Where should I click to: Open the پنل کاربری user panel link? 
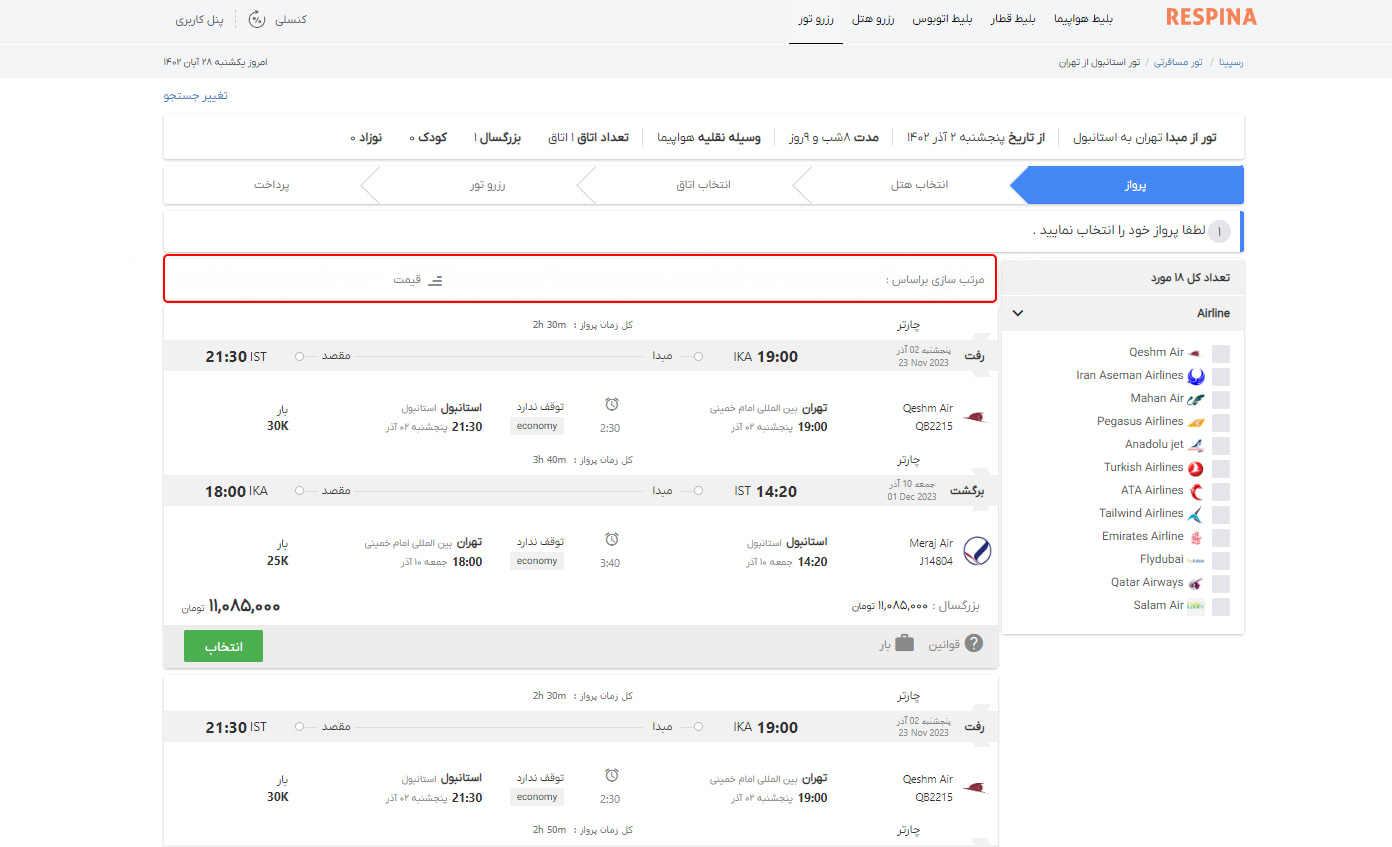pyautogui.click(x=199, y=19)
